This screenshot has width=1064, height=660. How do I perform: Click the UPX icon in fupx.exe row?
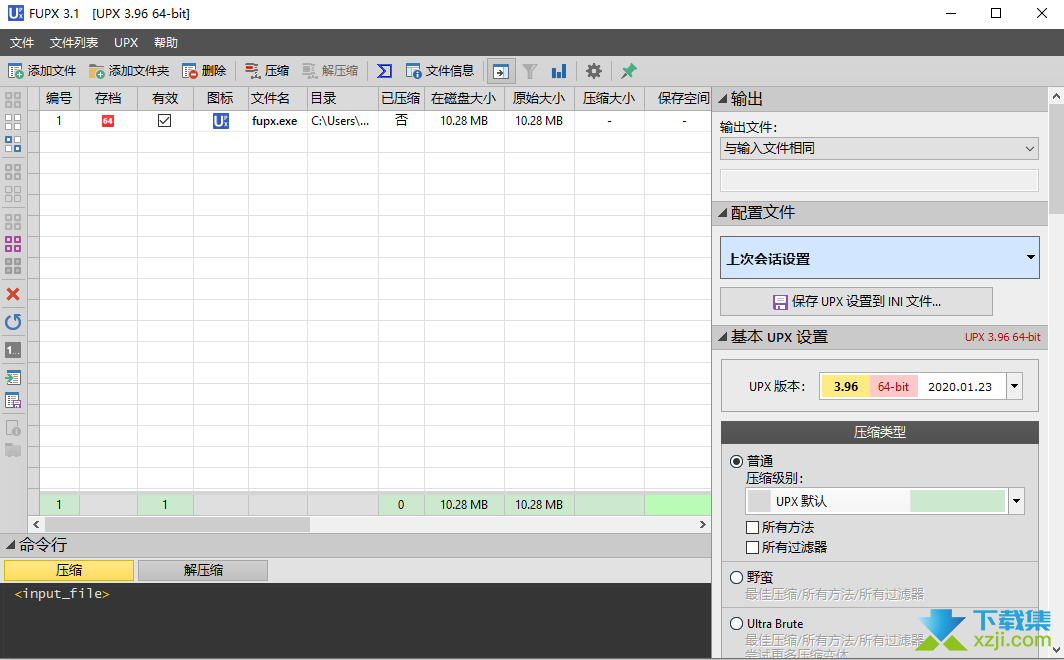click(x=221, y=121)
